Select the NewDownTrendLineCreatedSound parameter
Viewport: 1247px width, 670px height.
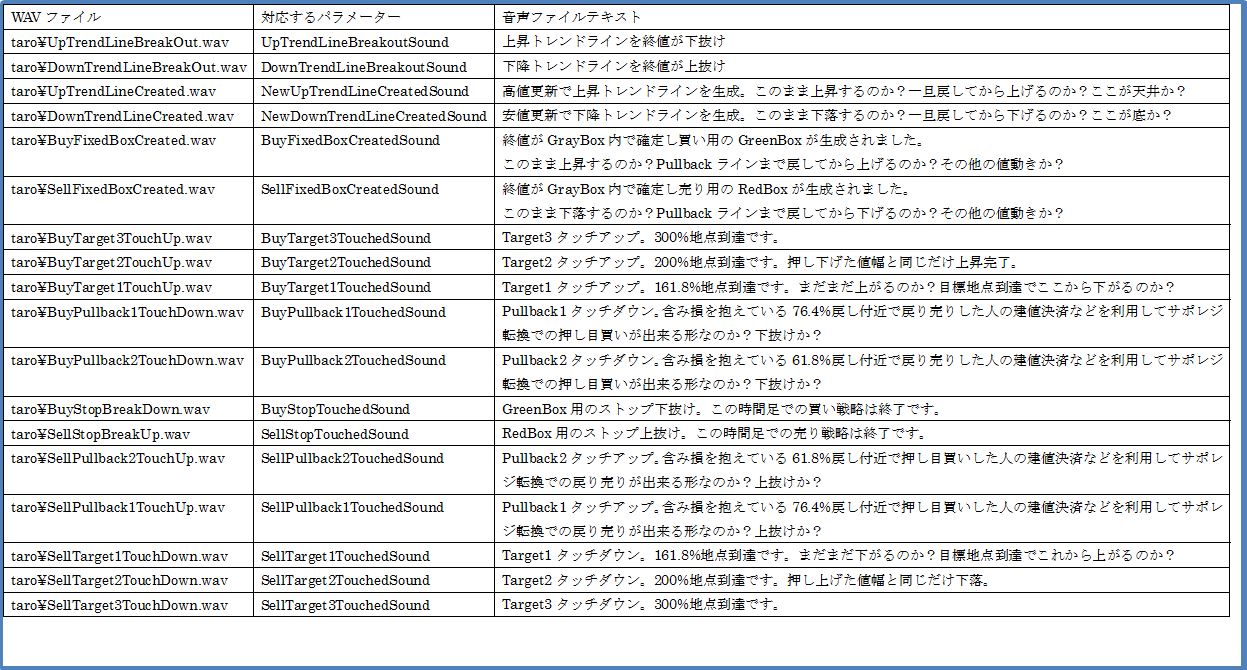coord(374,116)
